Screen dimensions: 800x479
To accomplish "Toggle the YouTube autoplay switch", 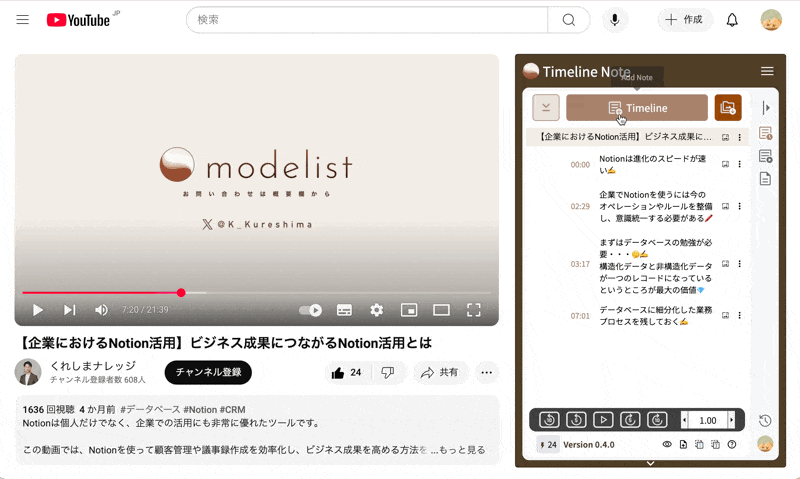I will click(310, 310).
